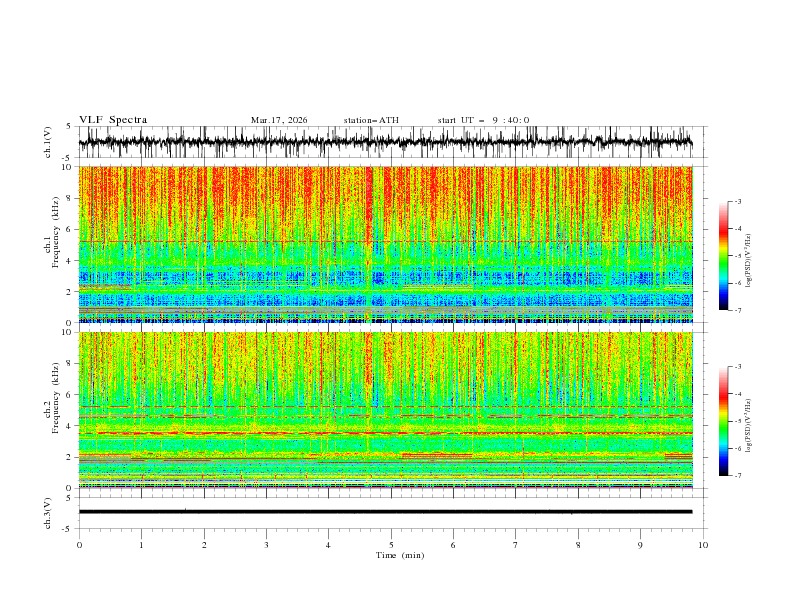Click the lower colorbar 'log(PSD)(V²/Hz)' label
Screen dimensions: 792x612
(749, 425)
